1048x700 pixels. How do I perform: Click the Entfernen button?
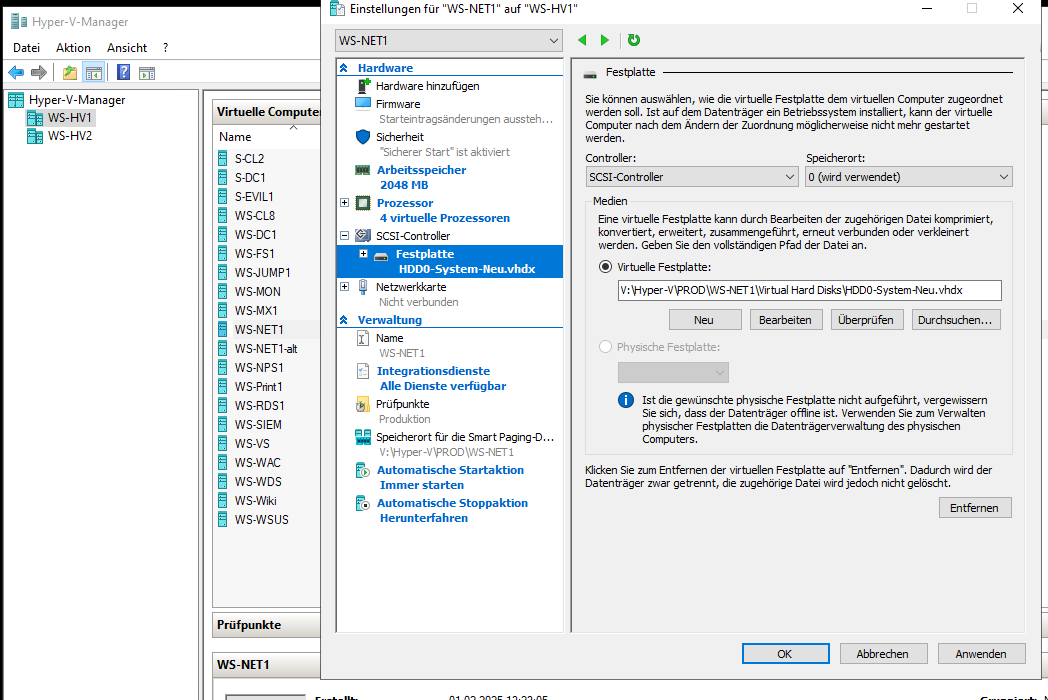(x=974, y=507)
